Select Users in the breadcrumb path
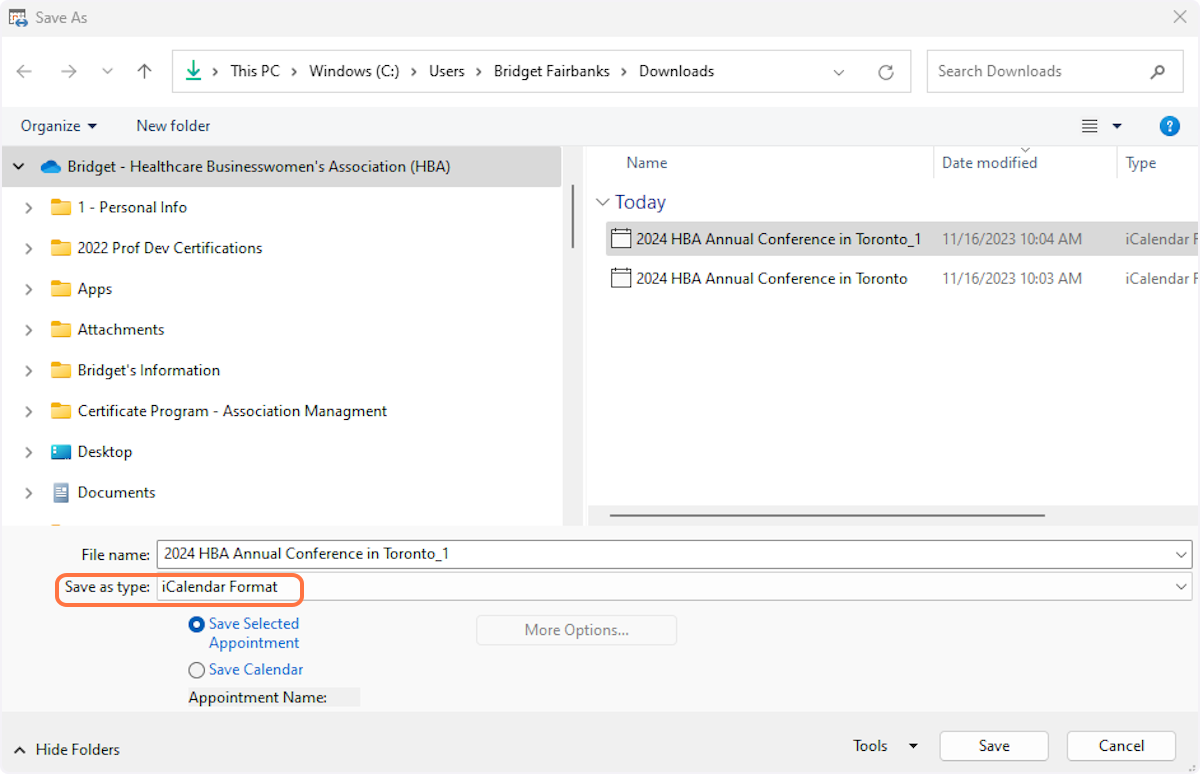Screen dimensions: 1200x774 [447, 71]
